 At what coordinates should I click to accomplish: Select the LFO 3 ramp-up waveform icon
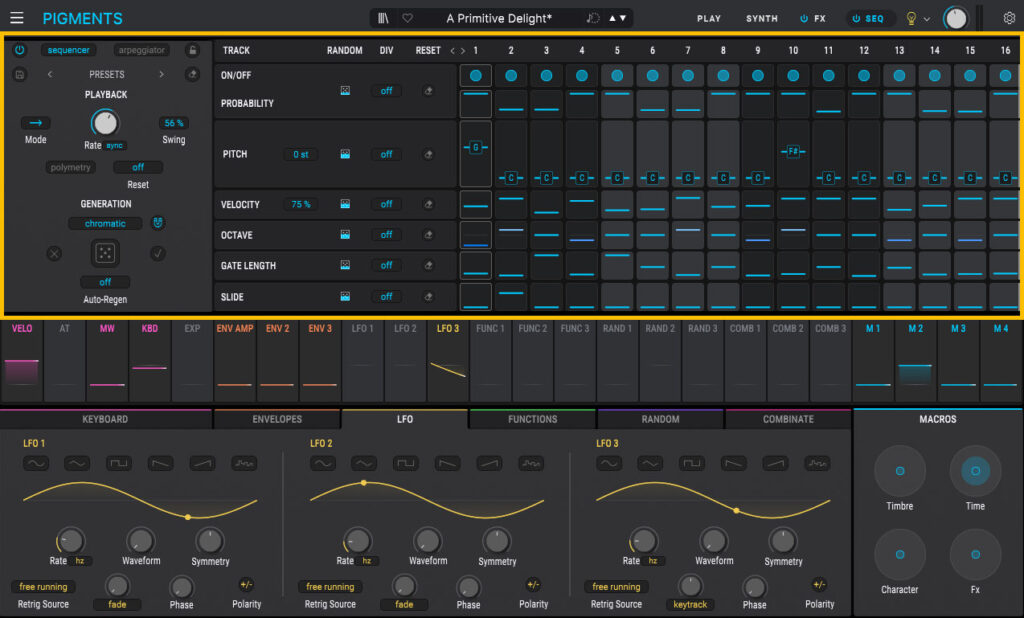click(775, 463)
